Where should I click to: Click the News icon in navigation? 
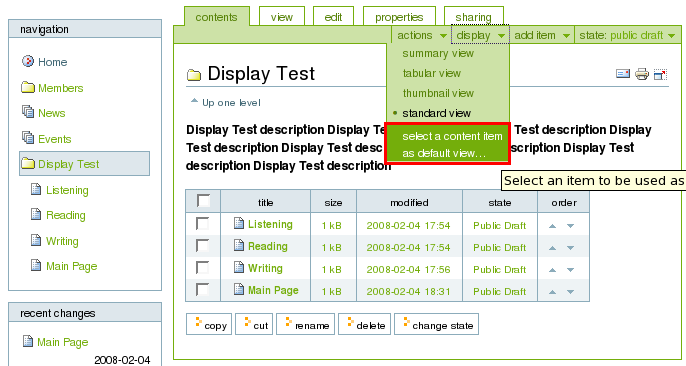(28, 112)
